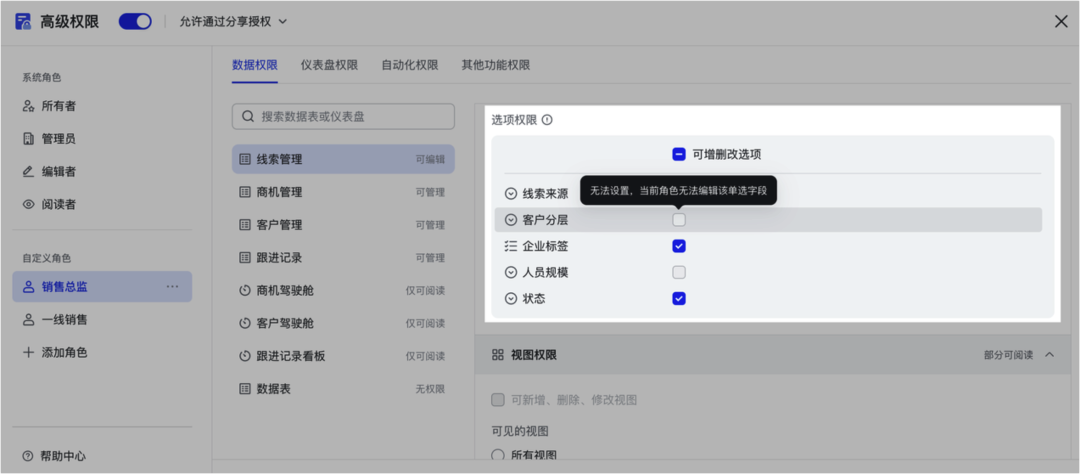Screen dimensions: 1080x474
Task: Select the 一线销售 custom role
Action: 102,320
